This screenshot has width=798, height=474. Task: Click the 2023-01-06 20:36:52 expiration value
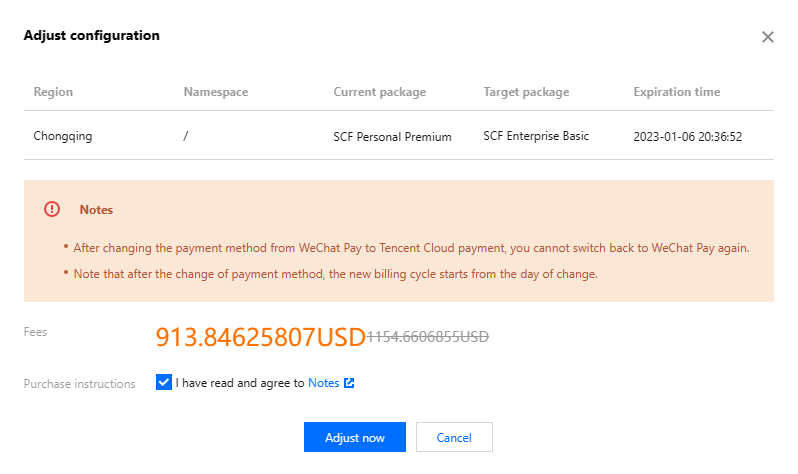[x=691, y=136]
